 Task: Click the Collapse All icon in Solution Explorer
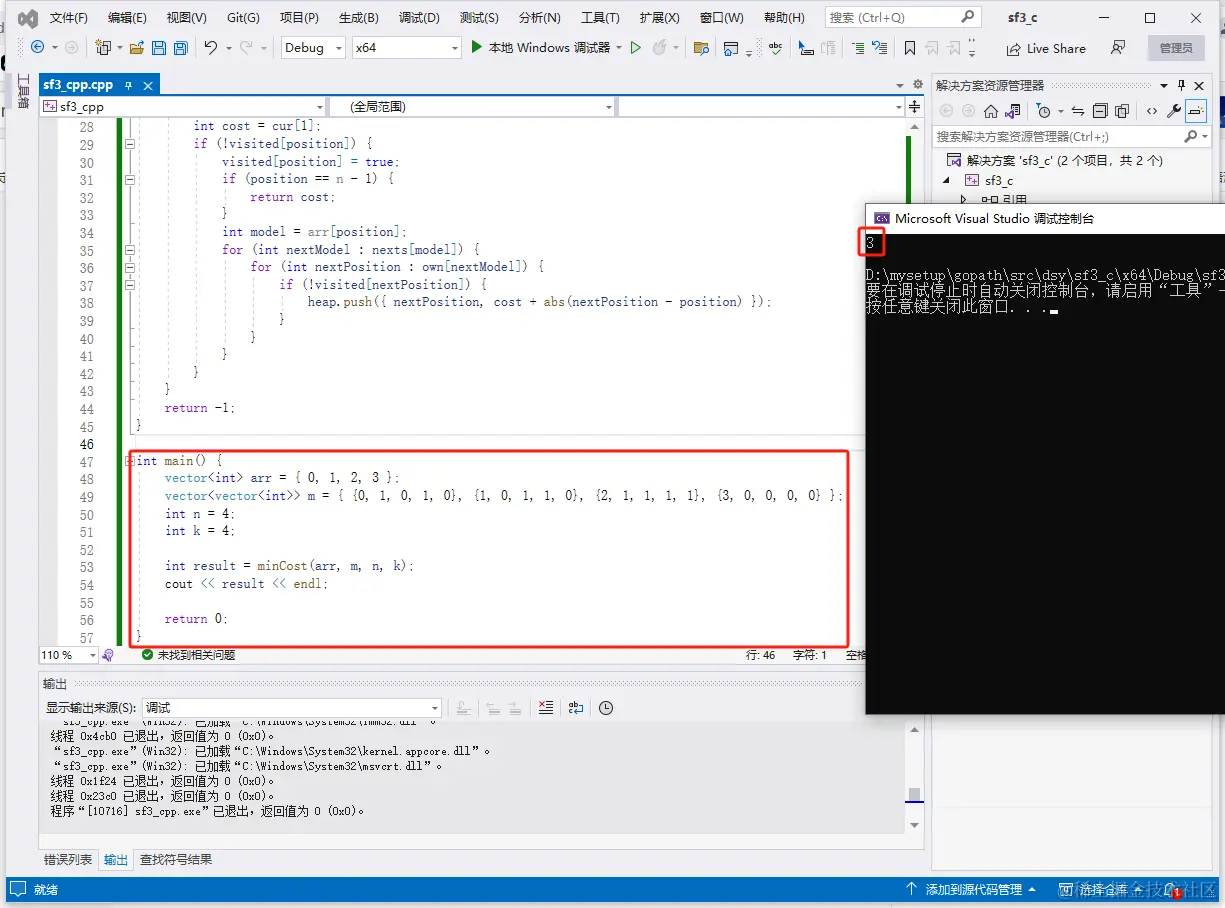[x=1100, y=111]
